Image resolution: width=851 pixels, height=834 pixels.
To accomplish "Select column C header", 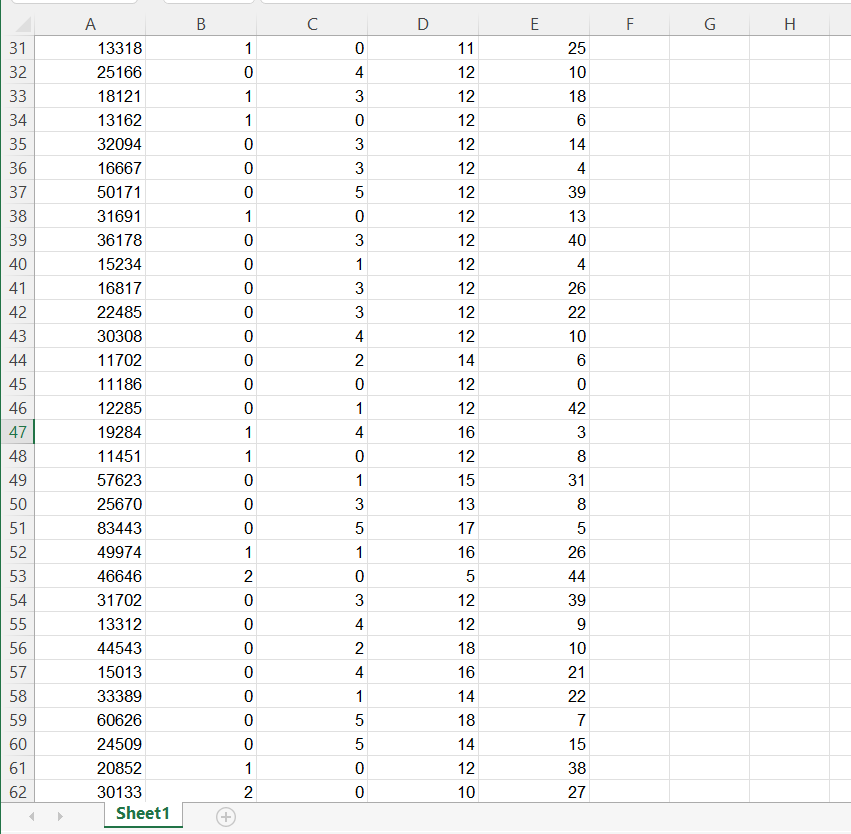I will click(x=312, y=24).
